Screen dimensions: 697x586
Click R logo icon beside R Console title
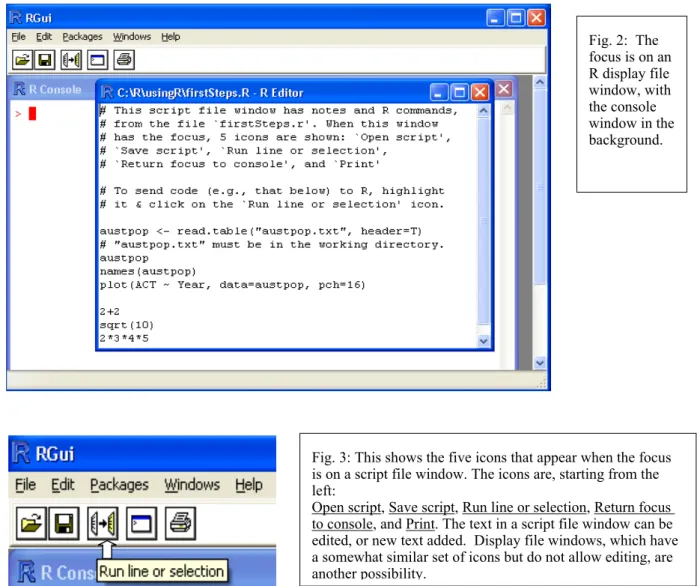20,89
